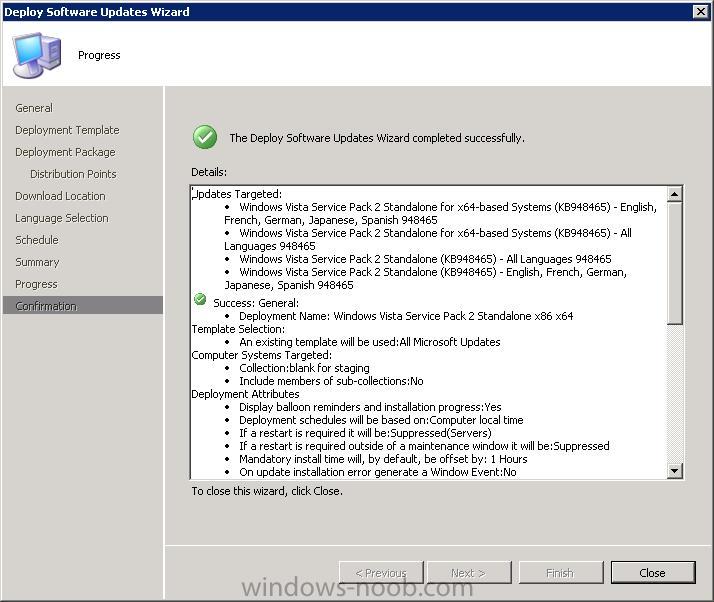Click the details list scrollbar thumb
The image size is (714, 602).
(x=674, y=263)
